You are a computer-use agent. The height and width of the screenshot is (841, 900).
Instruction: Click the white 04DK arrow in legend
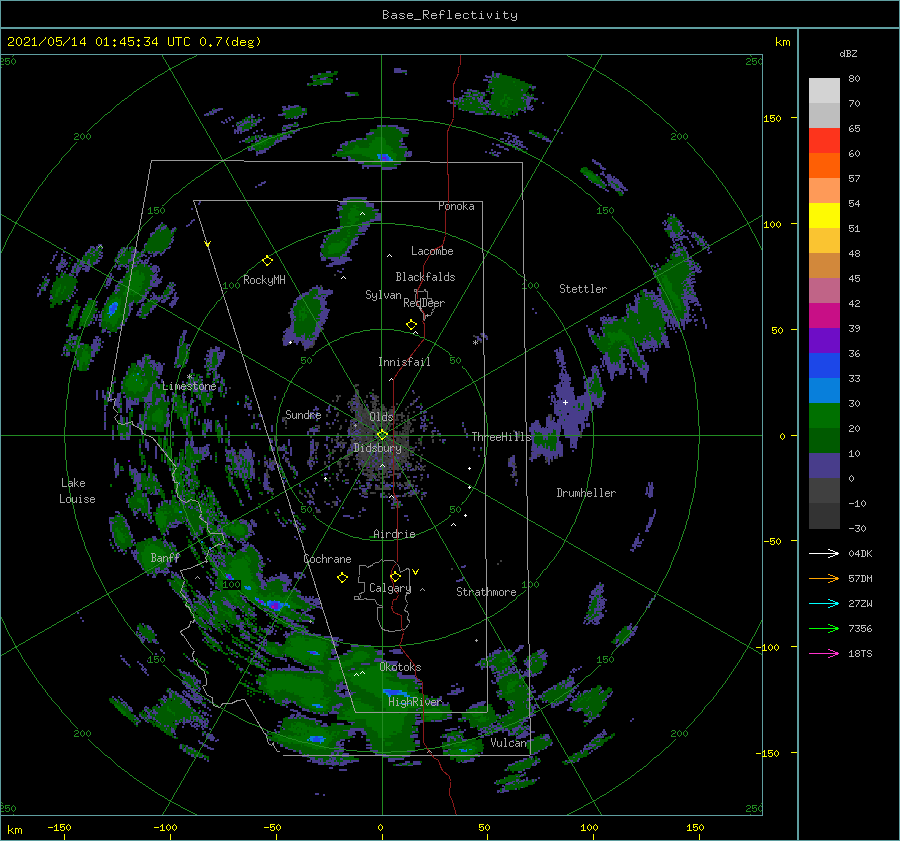click(x=824, y=553)
